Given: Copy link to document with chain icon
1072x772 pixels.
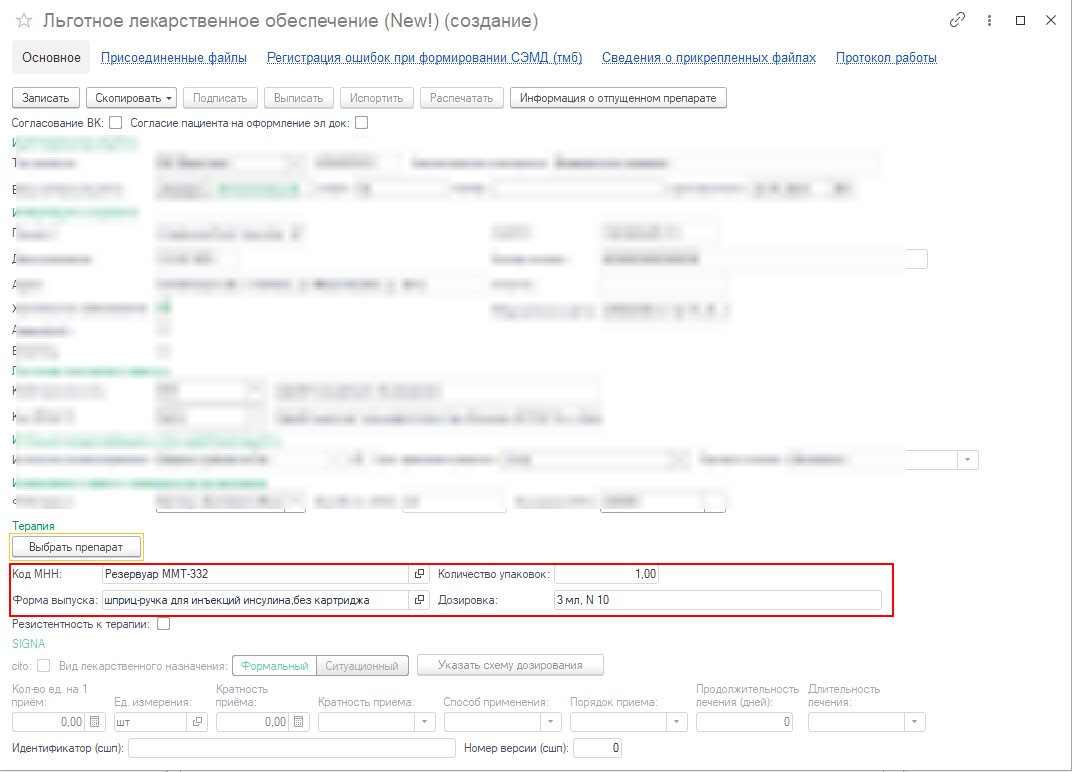Looking at the screenshot, I should (958, 21).
